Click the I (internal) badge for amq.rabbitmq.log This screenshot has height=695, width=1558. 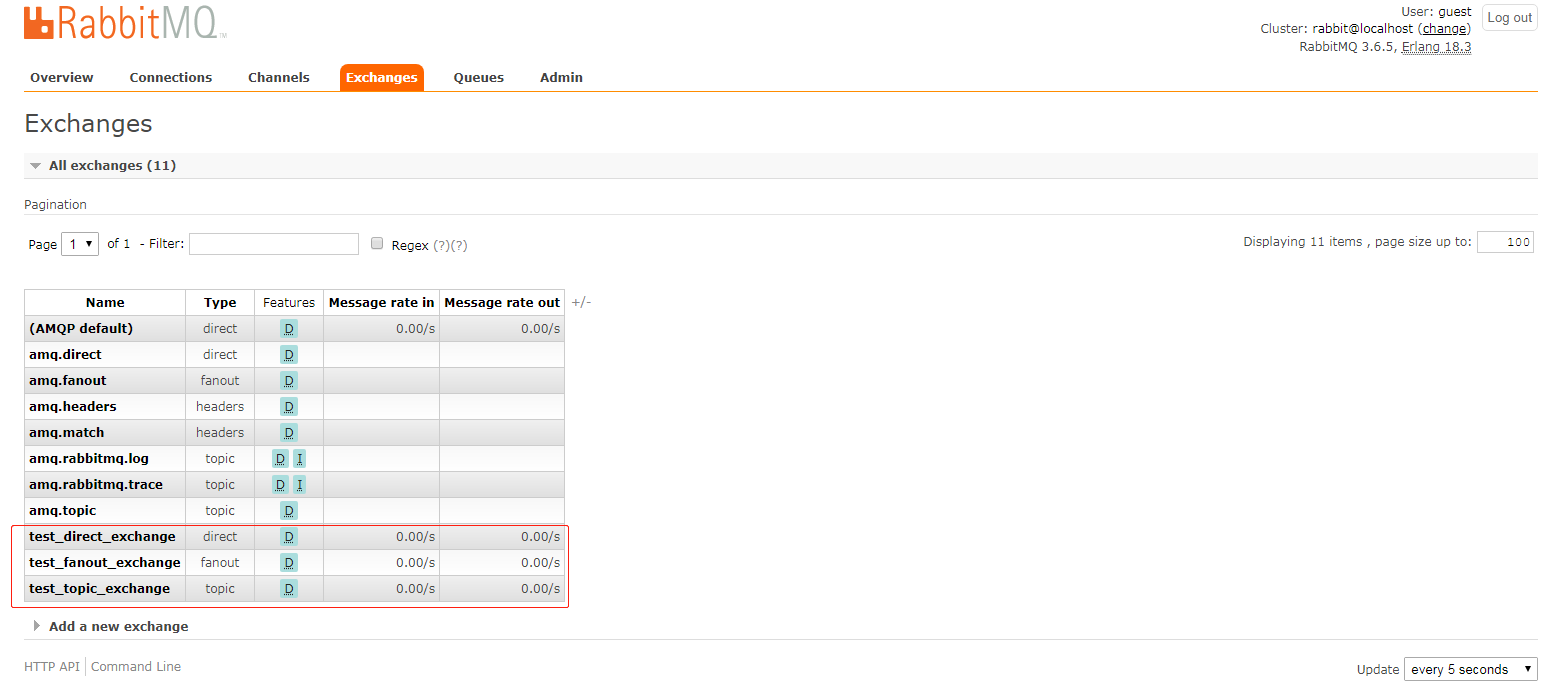(299, 459)
